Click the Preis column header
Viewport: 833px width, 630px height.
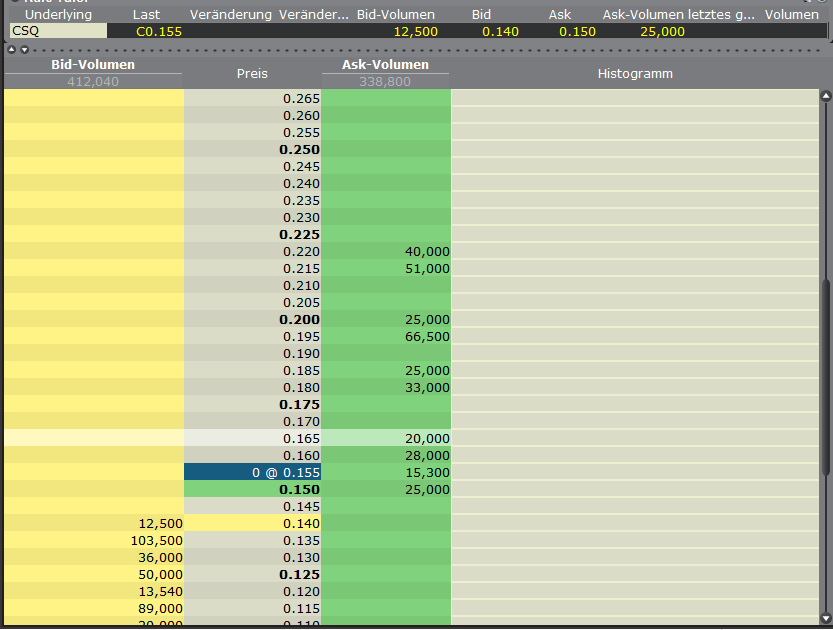coord(252,73)
